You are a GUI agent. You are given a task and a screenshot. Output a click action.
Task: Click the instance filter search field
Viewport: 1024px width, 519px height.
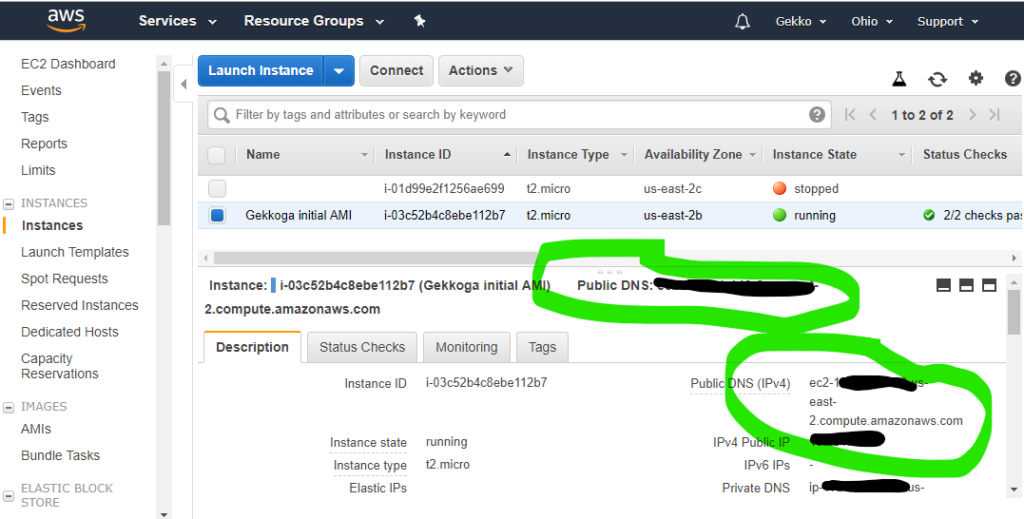[520, 115]
